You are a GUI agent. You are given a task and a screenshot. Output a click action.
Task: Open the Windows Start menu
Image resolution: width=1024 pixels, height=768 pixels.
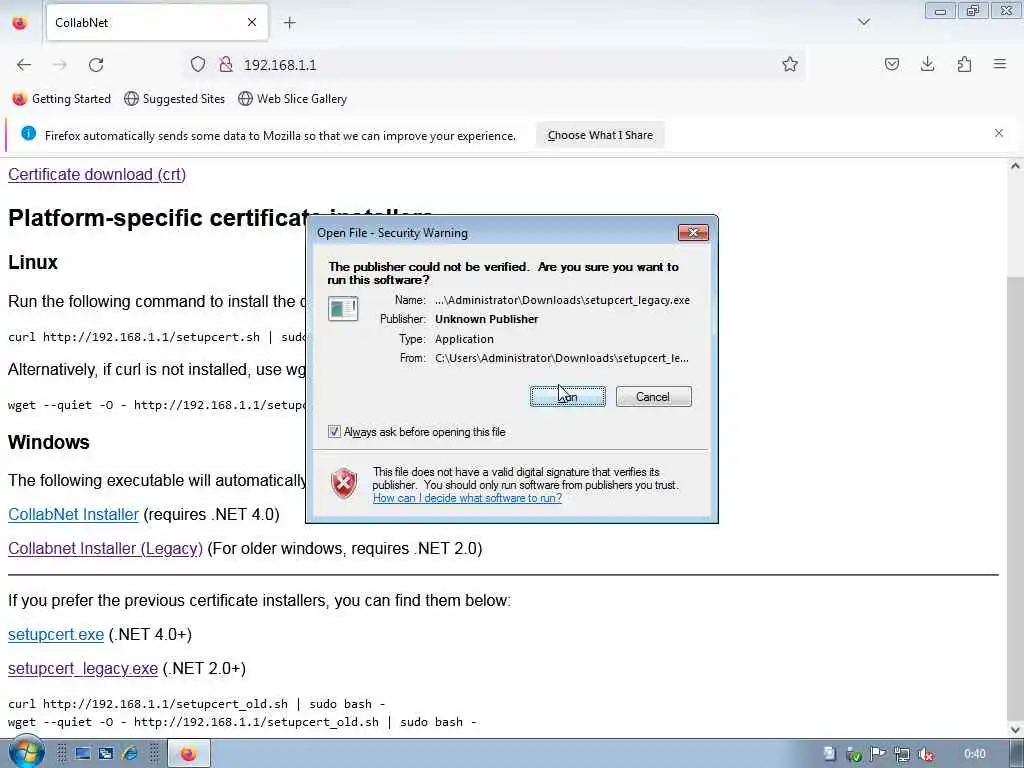26,752
